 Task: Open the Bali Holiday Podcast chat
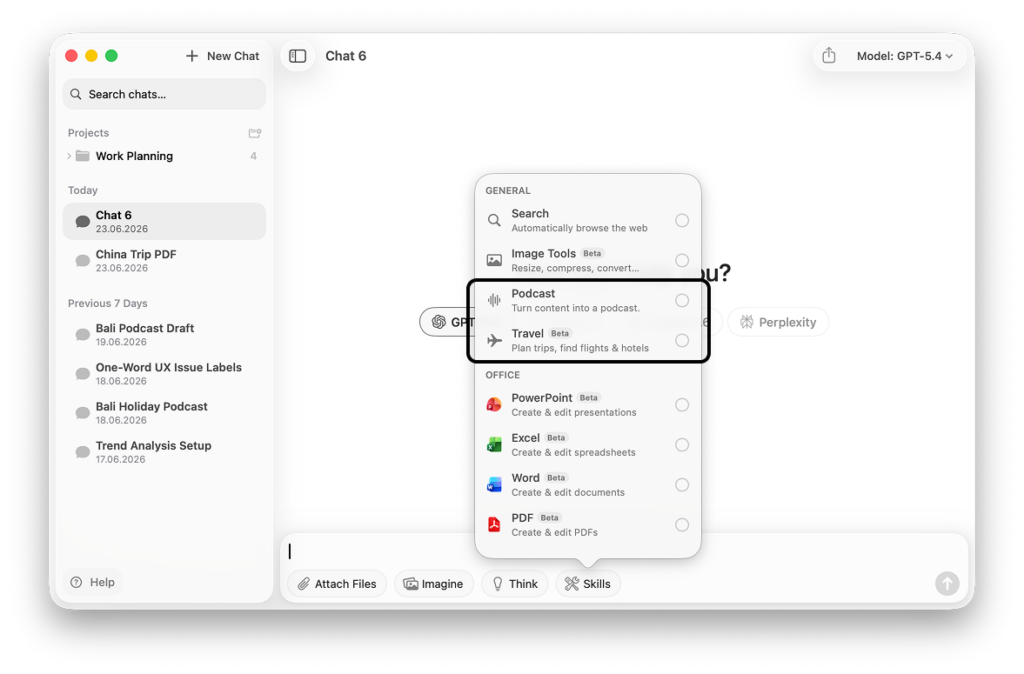coord(165,413)
